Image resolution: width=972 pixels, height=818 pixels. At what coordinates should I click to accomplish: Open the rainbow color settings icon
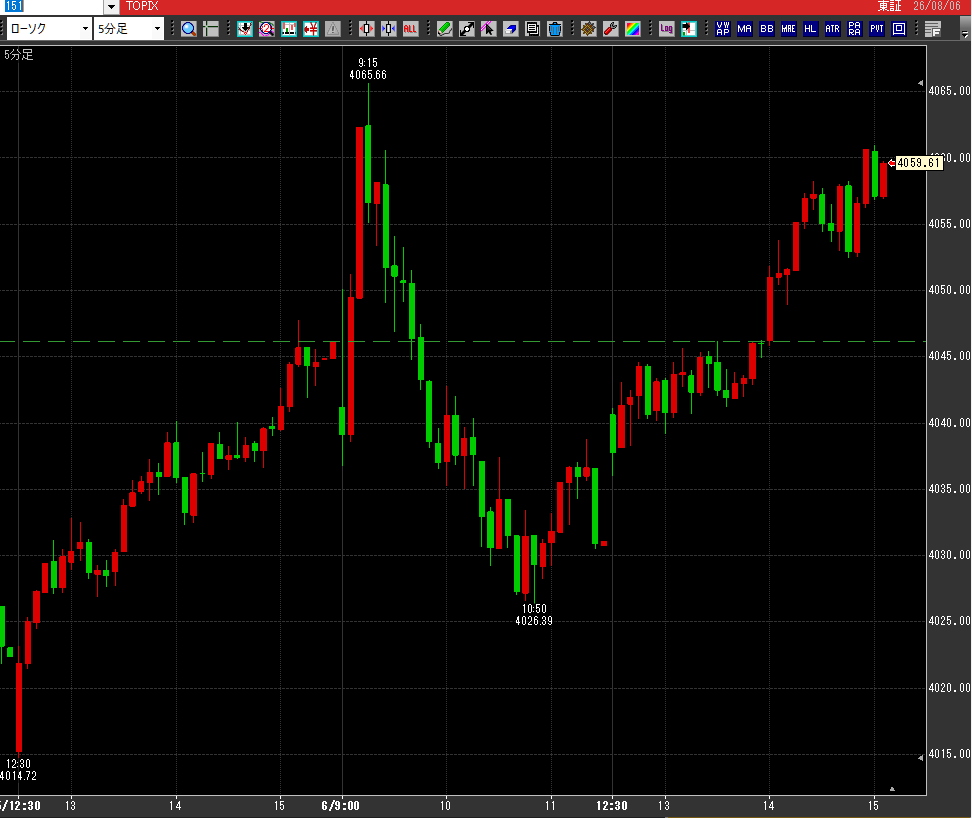[x=632, y=29]
